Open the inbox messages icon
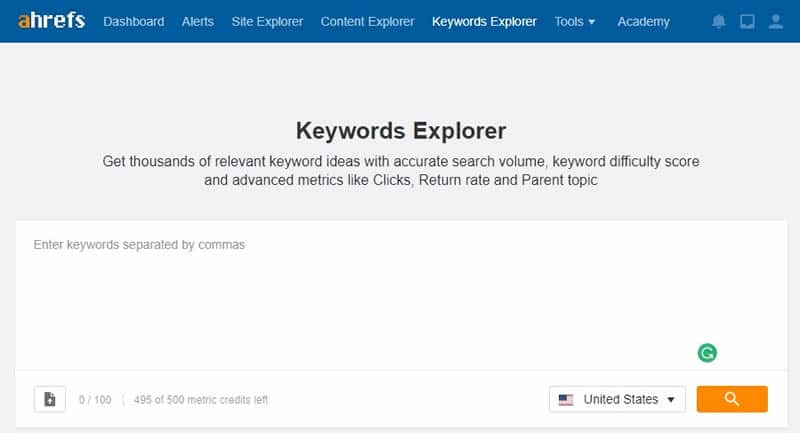The width and height of the screenshot is (800, 433). click(x=747, y=22)
